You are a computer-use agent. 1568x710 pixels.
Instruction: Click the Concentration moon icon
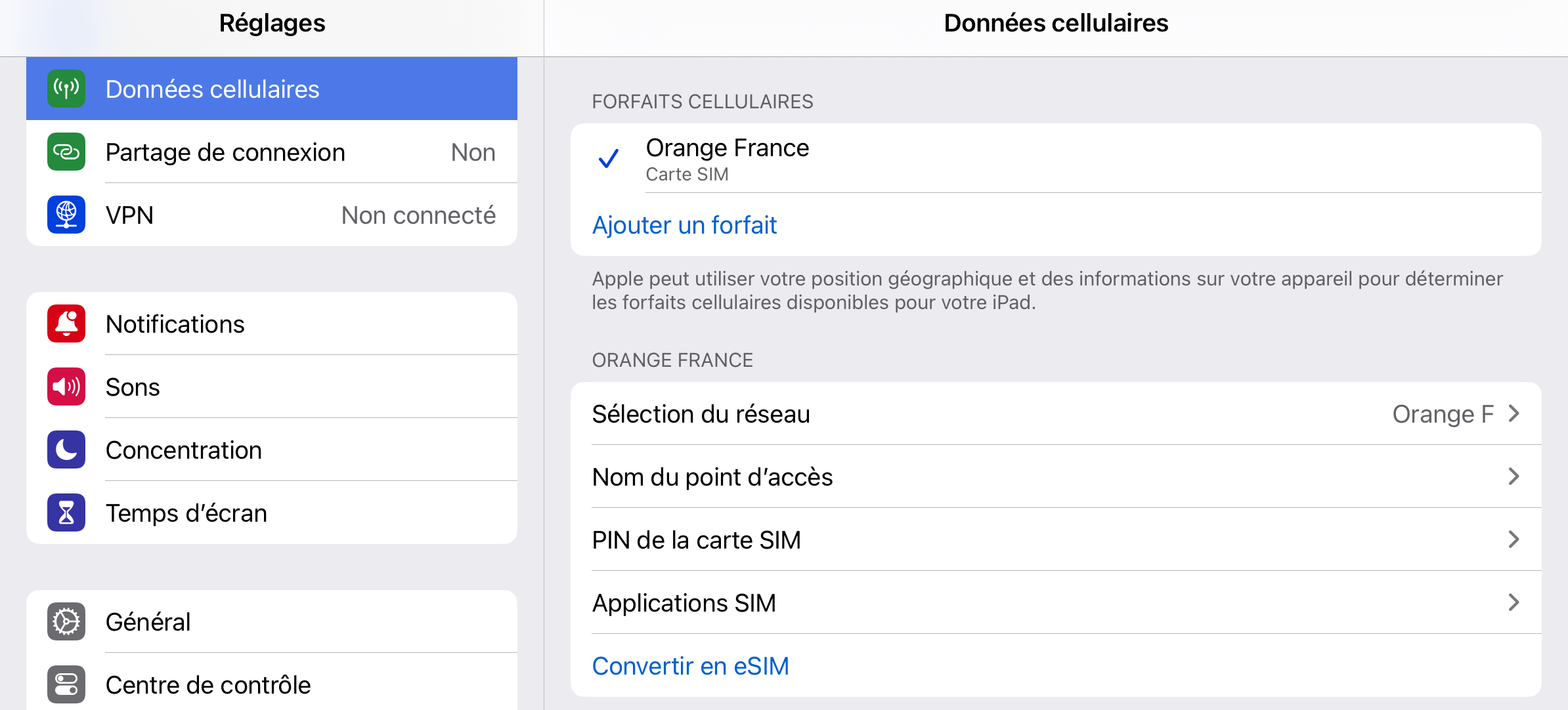66,449
